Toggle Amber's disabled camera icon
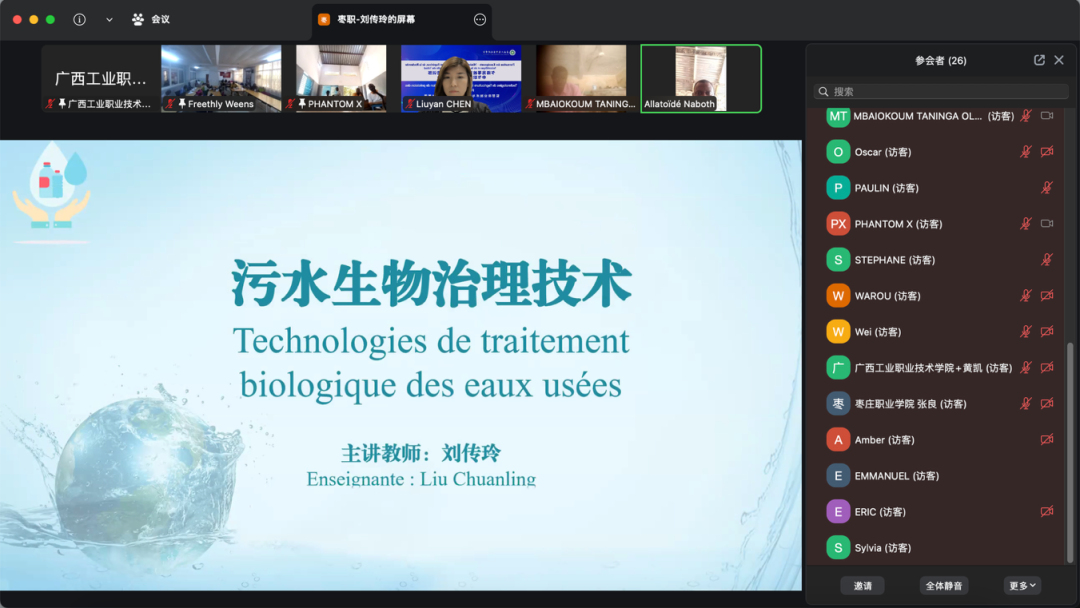This screenshot has width=1080, height=608. click(1047, 440)
